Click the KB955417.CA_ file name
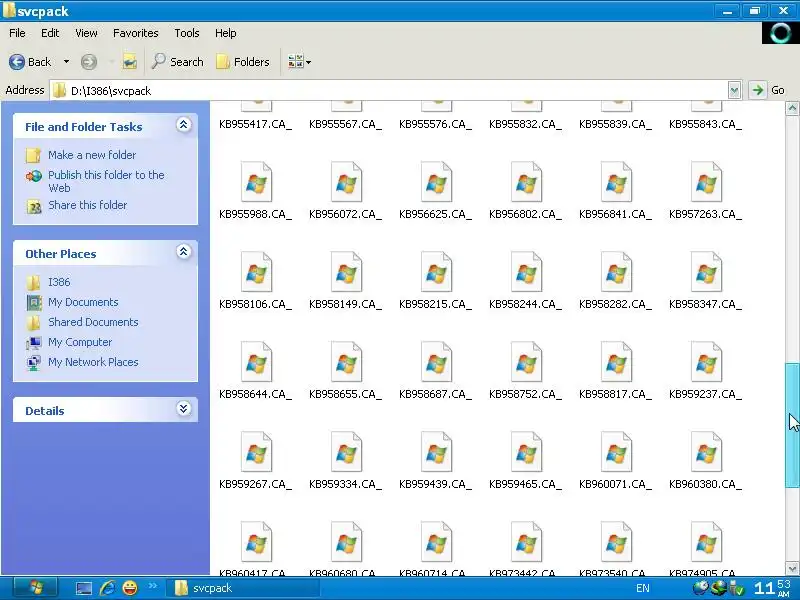 click(256, 124)
